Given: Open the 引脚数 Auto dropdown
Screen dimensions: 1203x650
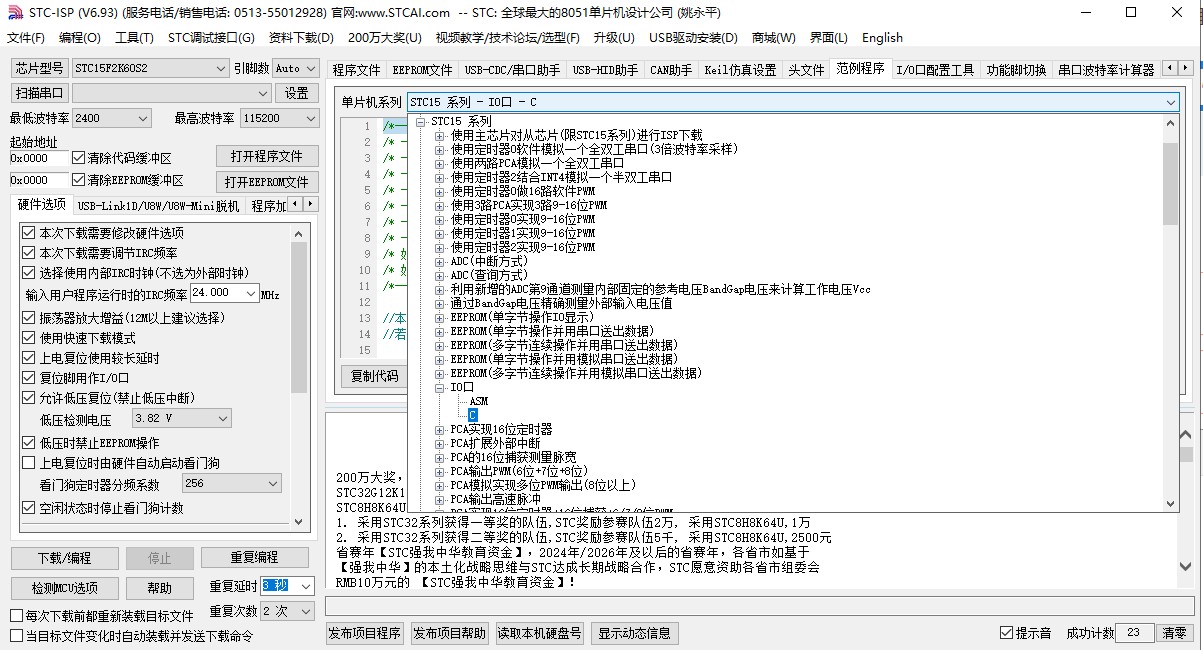Looking at the screenshot, I should [x=295, y=68].
